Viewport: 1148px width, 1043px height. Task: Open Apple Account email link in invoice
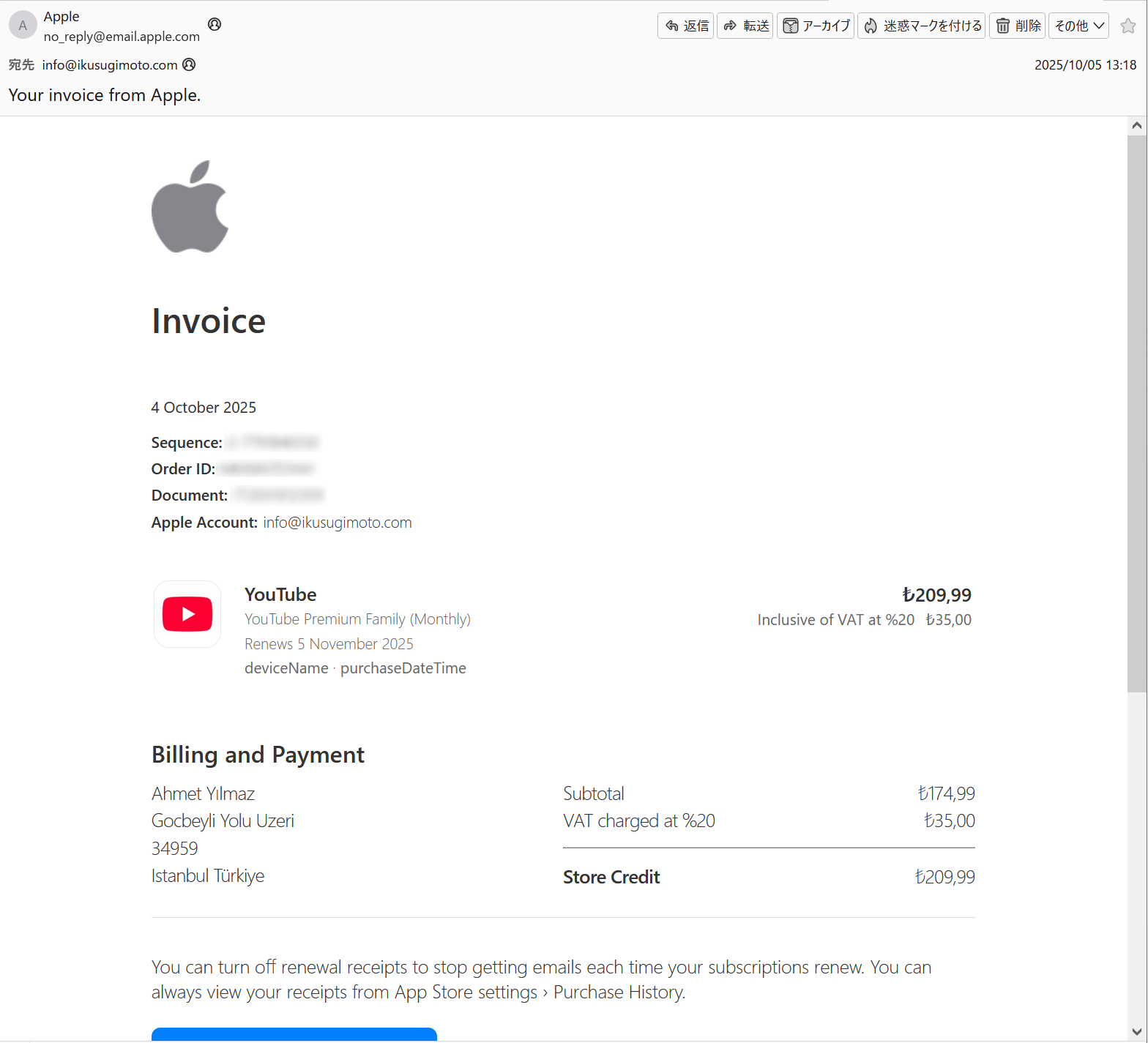[337, 523]
